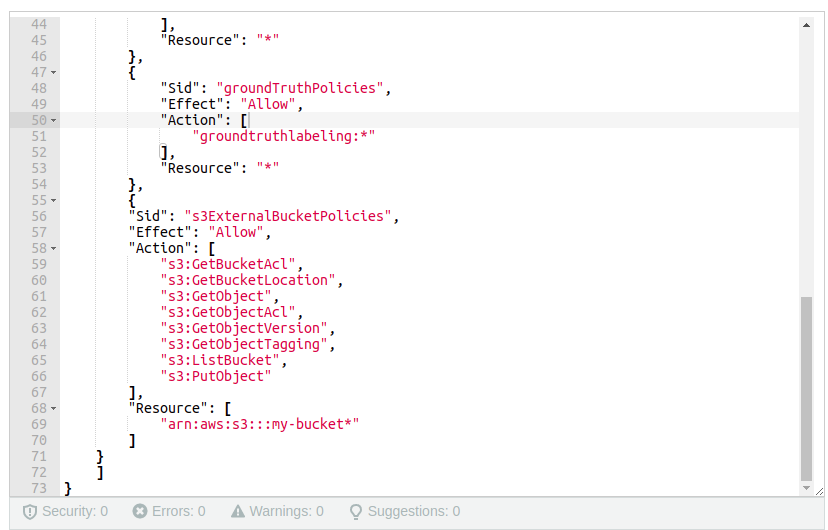This screenshot has width=828, height=530.
Task: Click line number 44 in the gutter
Action: (x=39, y=24)
